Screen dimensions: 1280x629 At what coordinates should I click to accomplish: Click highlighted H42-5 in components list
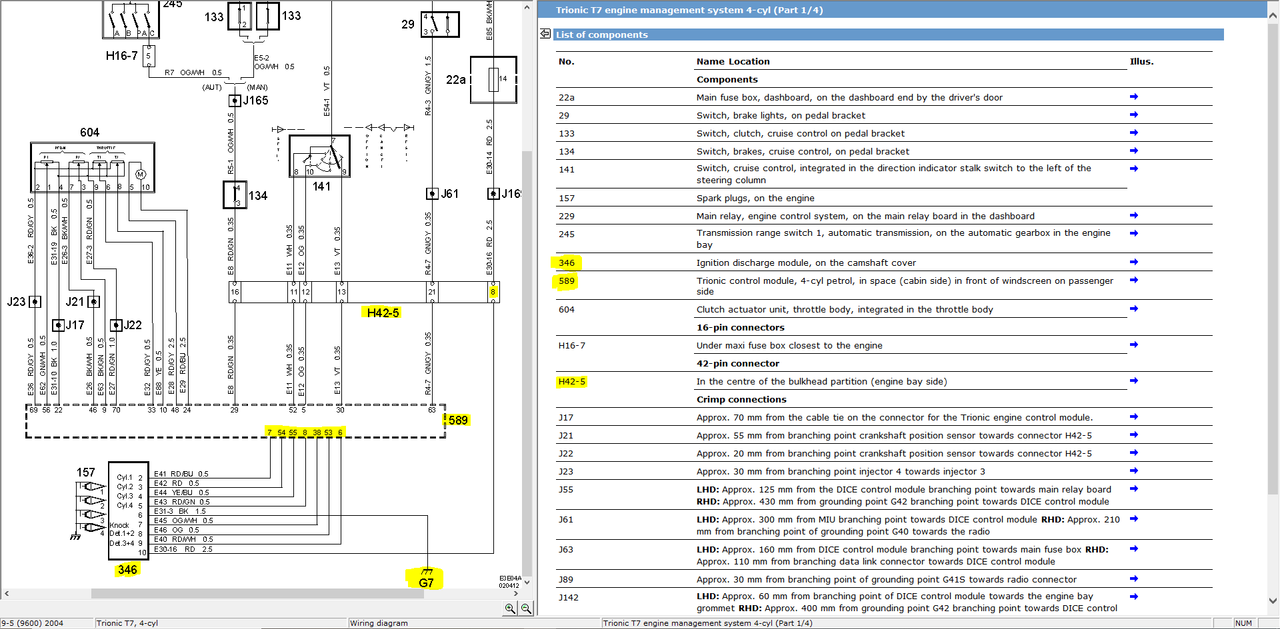coord(573,381)
